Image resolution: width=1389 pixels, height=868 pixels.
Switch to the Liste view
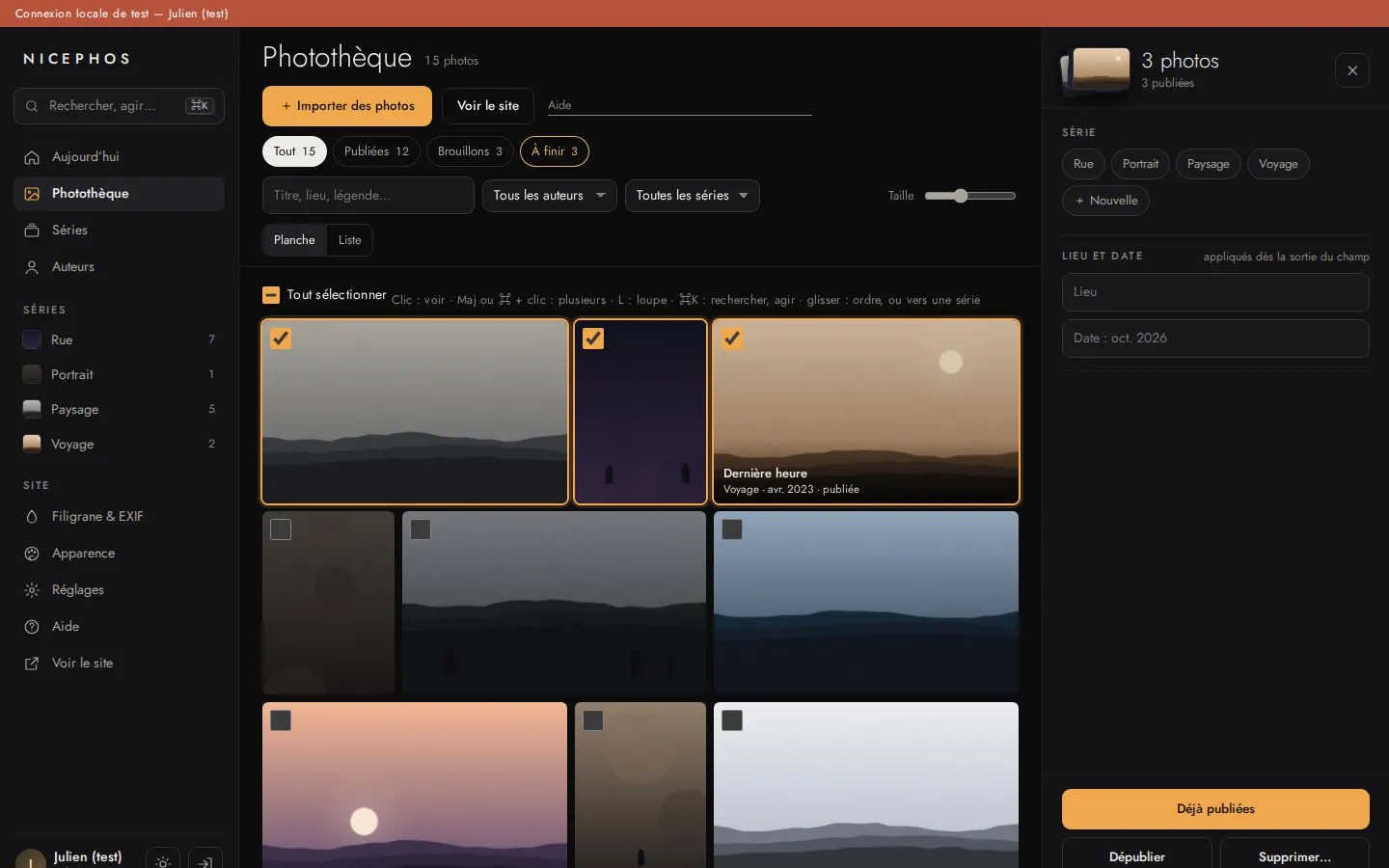(350, 240)
